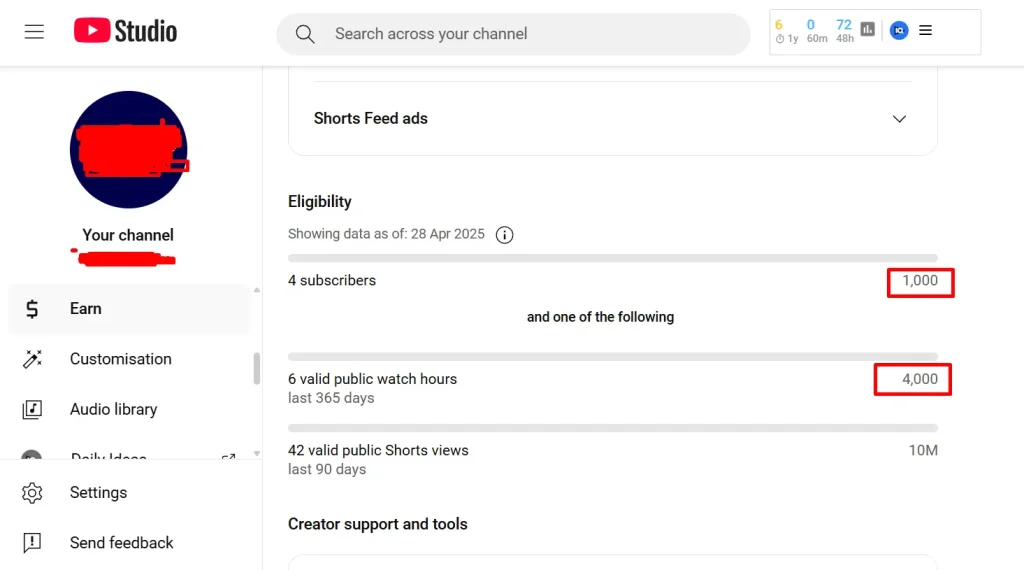Click the YouTube Studio logo
The height and width of the screenshot is (570, 1024).
coord(125,31)
